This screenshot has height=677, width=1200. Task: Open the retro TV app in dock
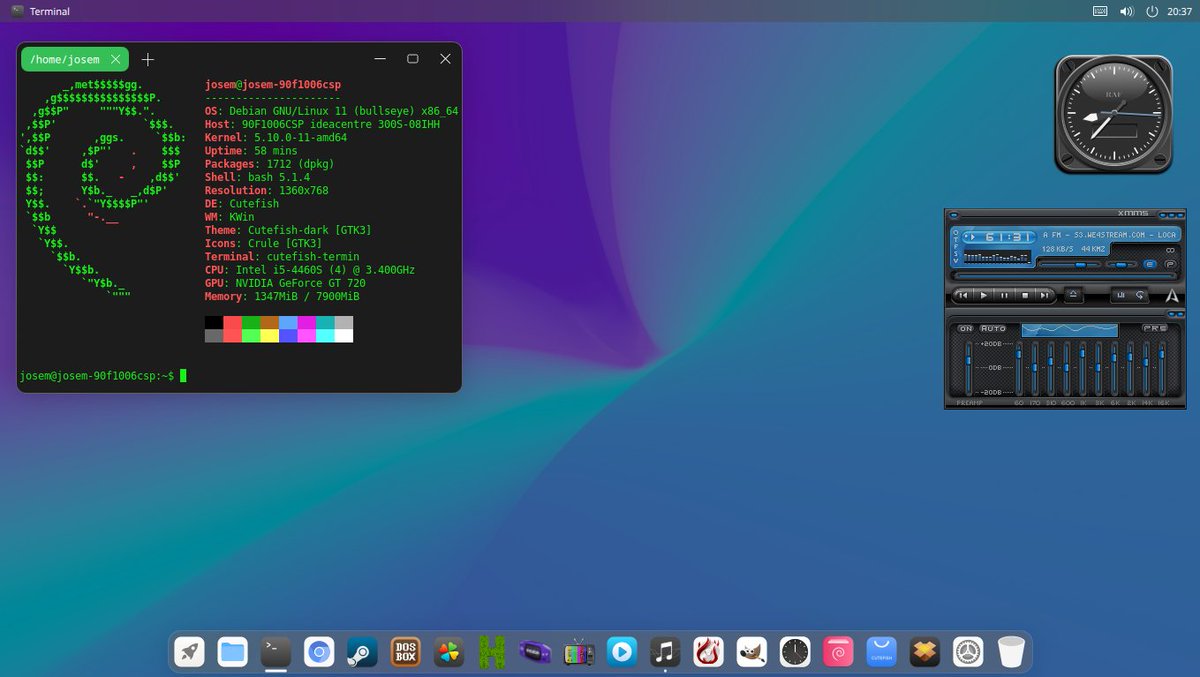578,652
